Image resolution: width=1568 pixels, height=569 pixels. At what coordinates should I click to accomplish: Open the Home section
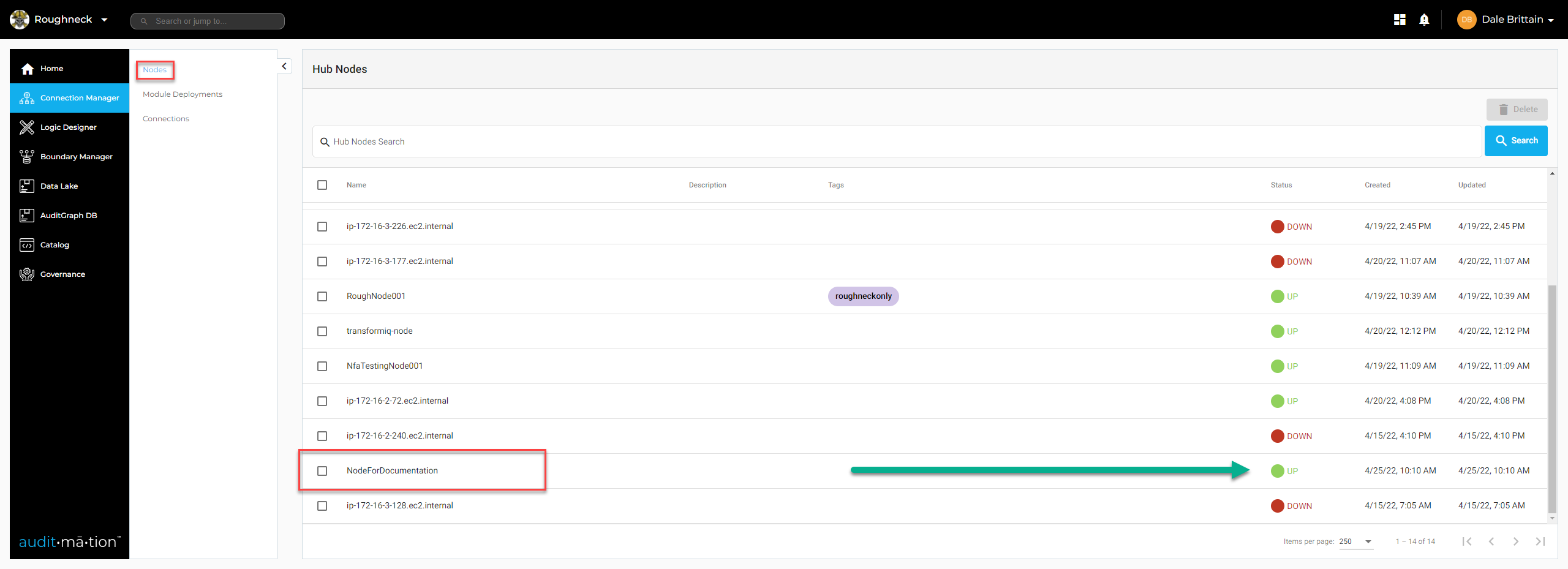tap(52, 68)
